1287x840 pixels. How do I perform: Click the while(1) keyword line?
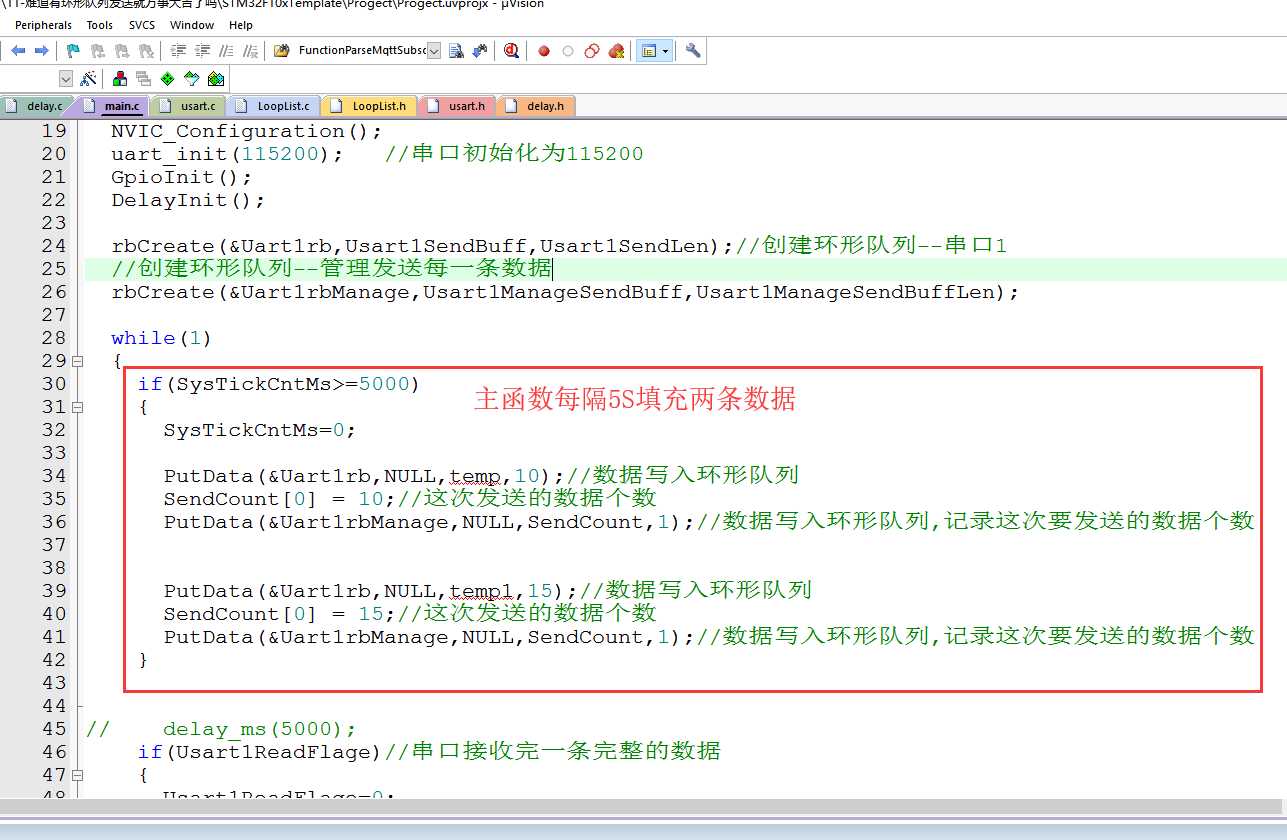[x=161, y=338]
